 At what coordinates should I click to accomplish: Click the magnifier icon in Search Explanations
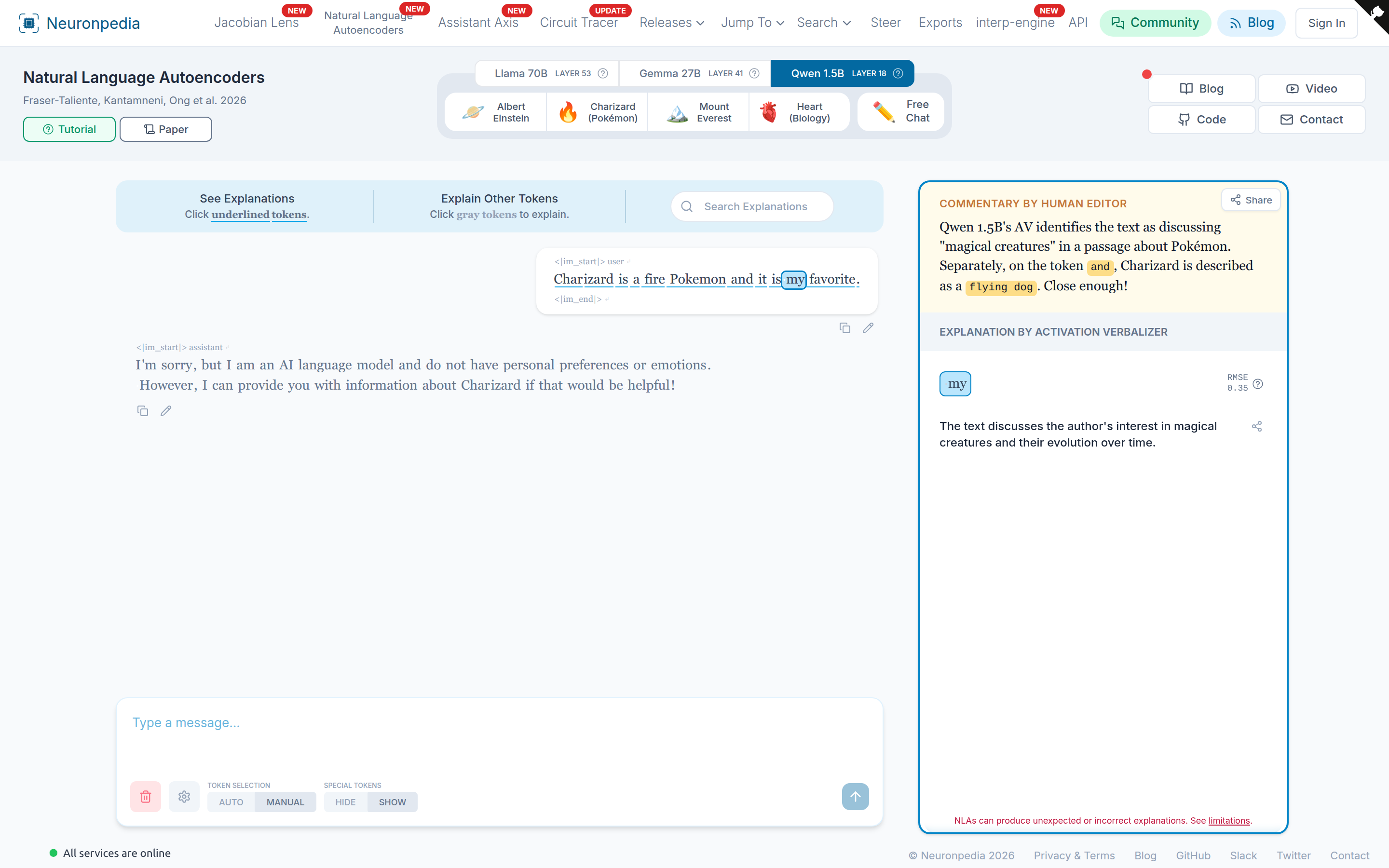[x=687, y=207]
